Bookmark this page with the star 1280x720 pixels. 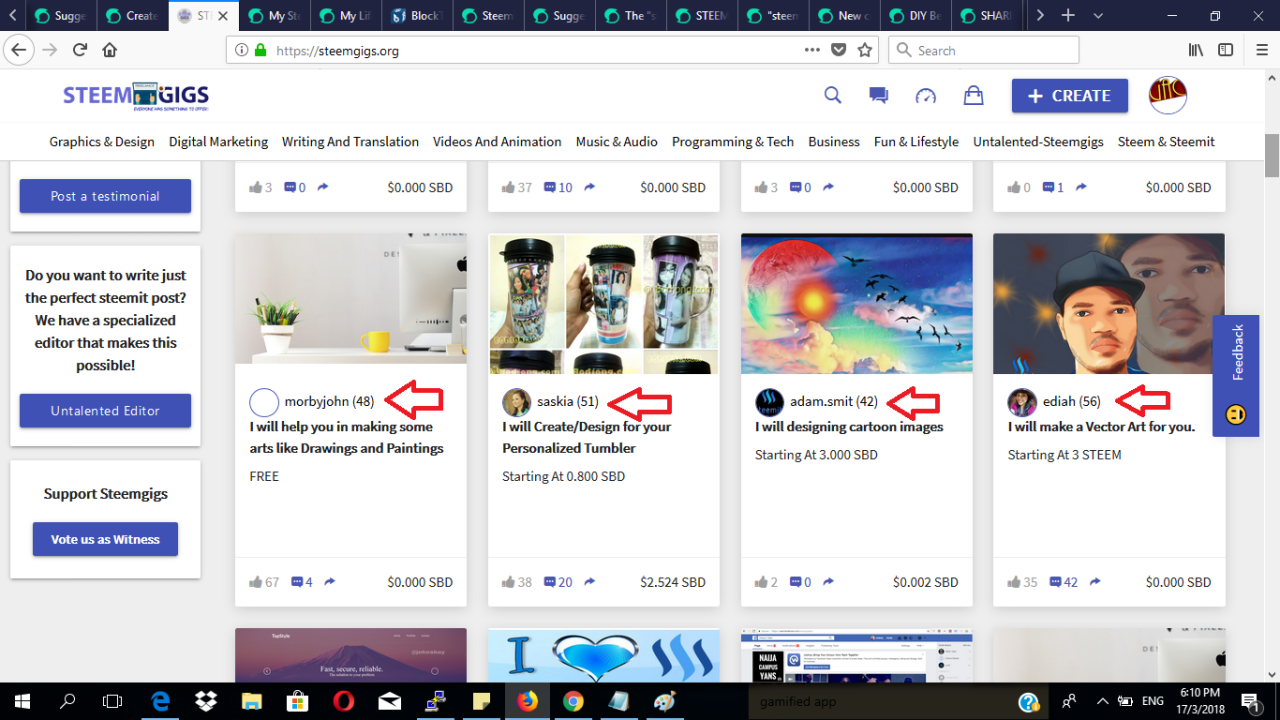pos(865,50)
